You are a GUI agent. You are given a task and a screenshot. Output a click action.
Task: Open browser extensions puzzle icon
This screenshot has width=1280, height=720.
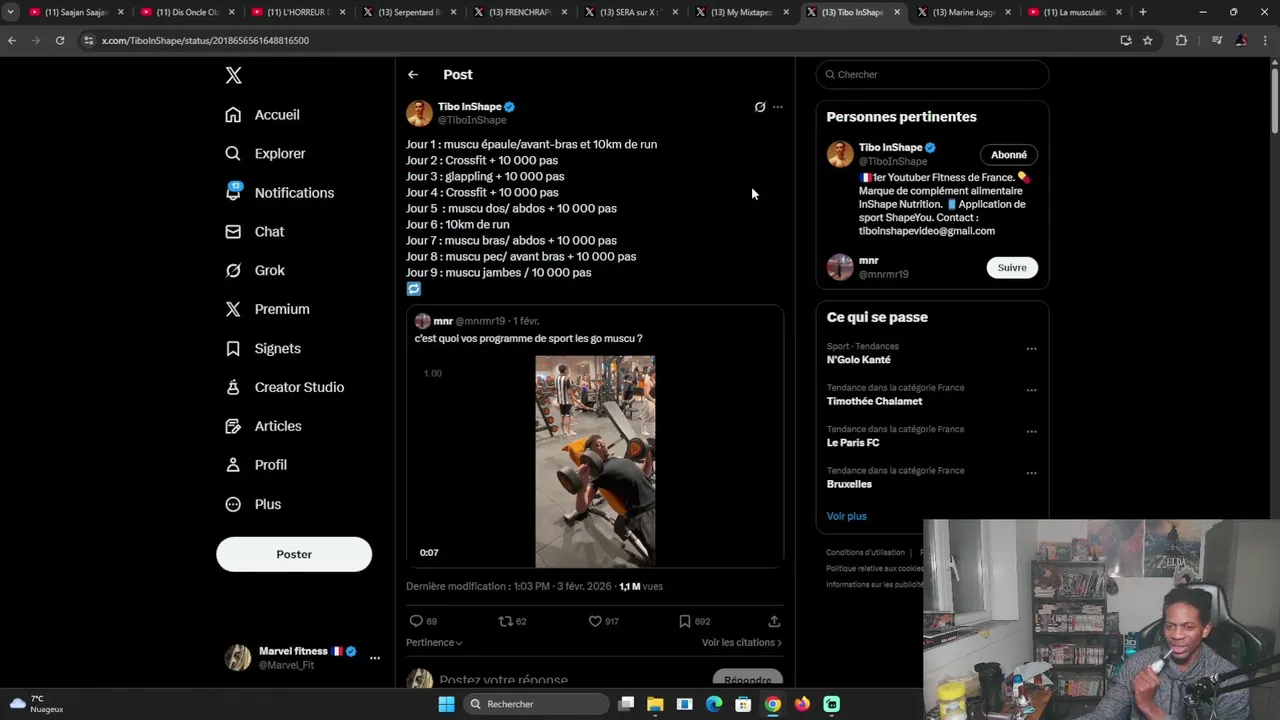(1181, 40)
